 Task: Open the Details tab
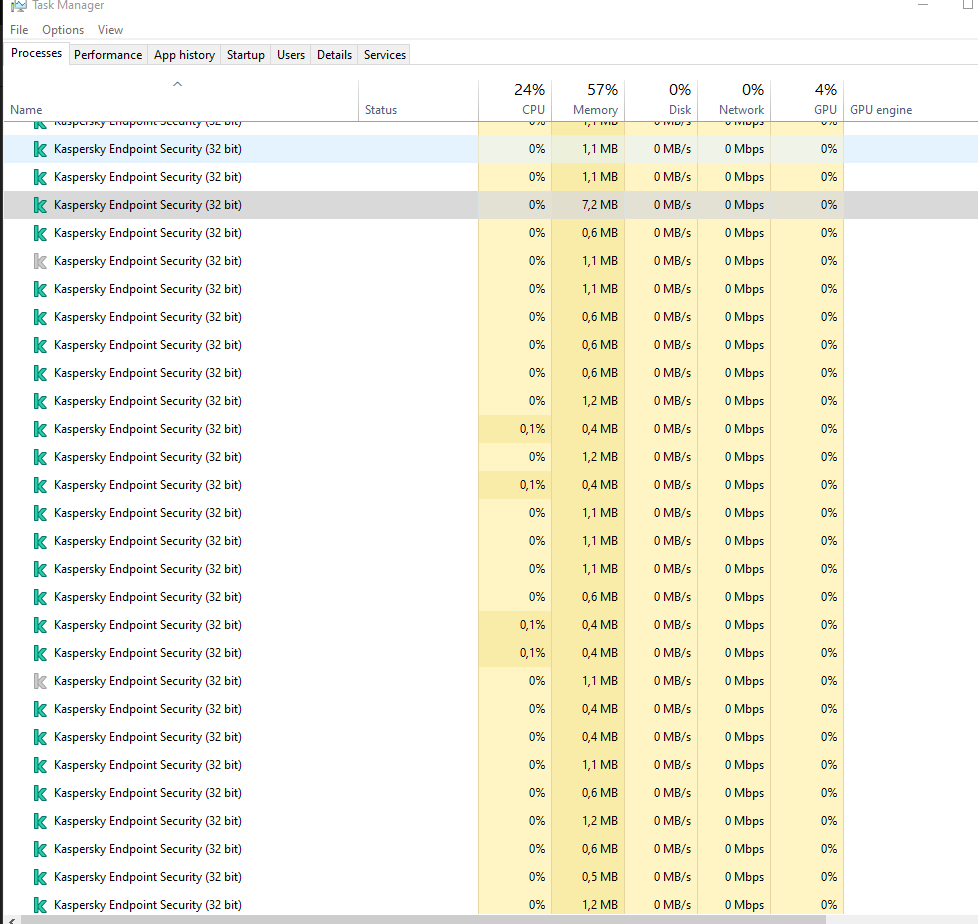coord(334,55)
